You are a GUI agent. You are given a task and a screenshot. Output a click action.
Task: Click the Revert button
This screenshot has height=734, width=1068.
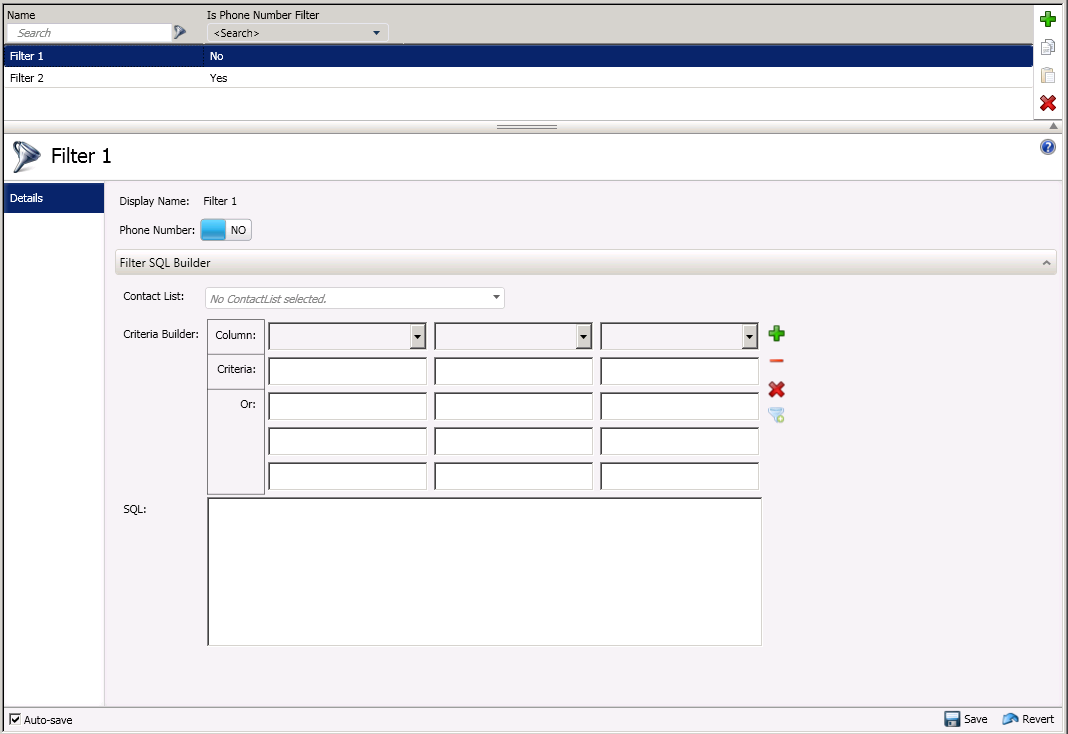1028,719
